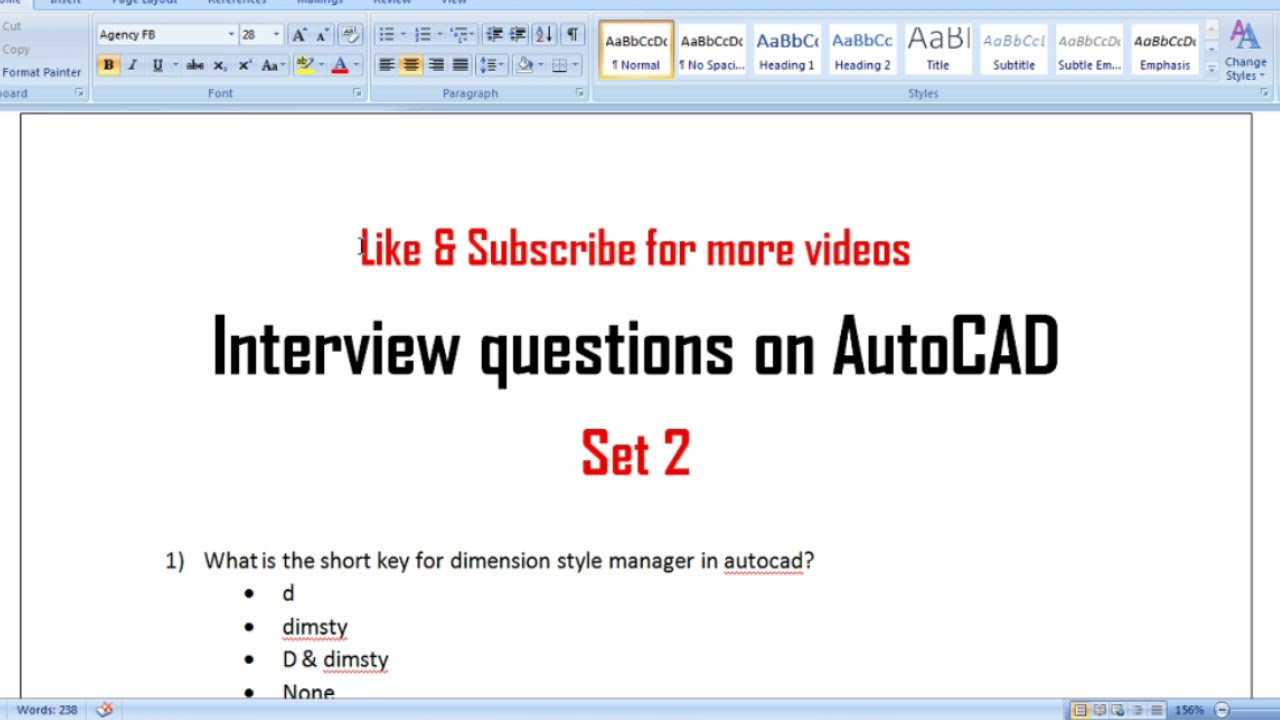Click proofing errors icon in status bar
The height and width of the screenshot is (720, 1280).
[x=105, y=710]
